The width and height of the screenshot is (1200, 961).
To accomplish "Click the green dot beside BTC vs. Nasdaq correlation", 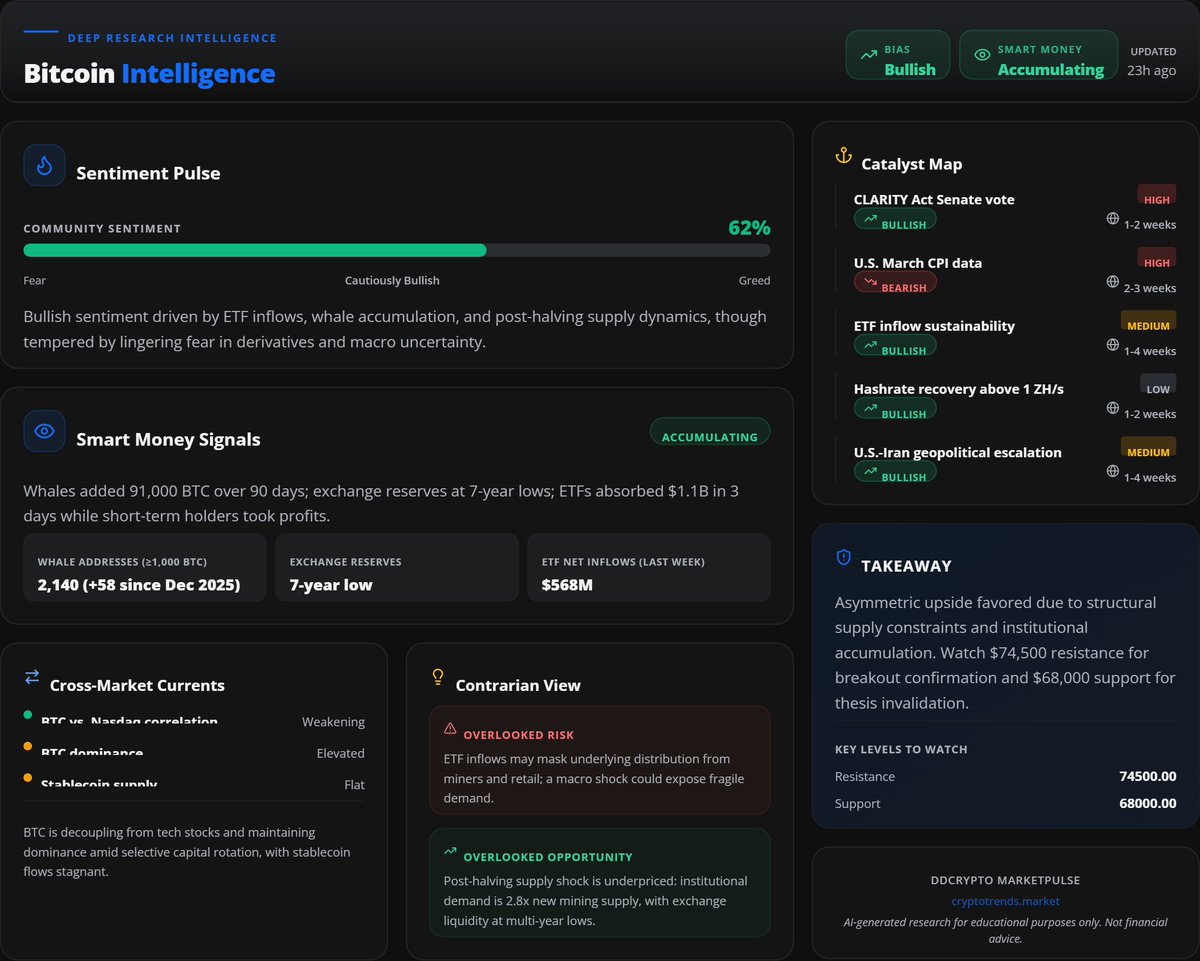I will [28, 715].
